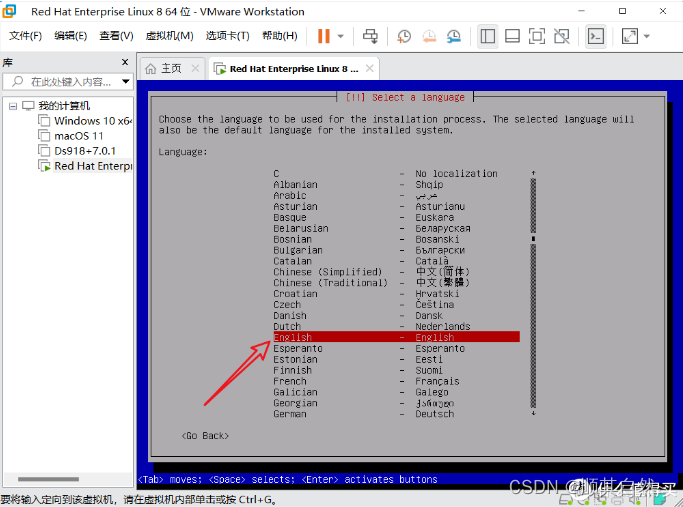Click the library horizontal scrollbar
The width and height of the screenshot is (683, 507).
click(x=48, y=479)
